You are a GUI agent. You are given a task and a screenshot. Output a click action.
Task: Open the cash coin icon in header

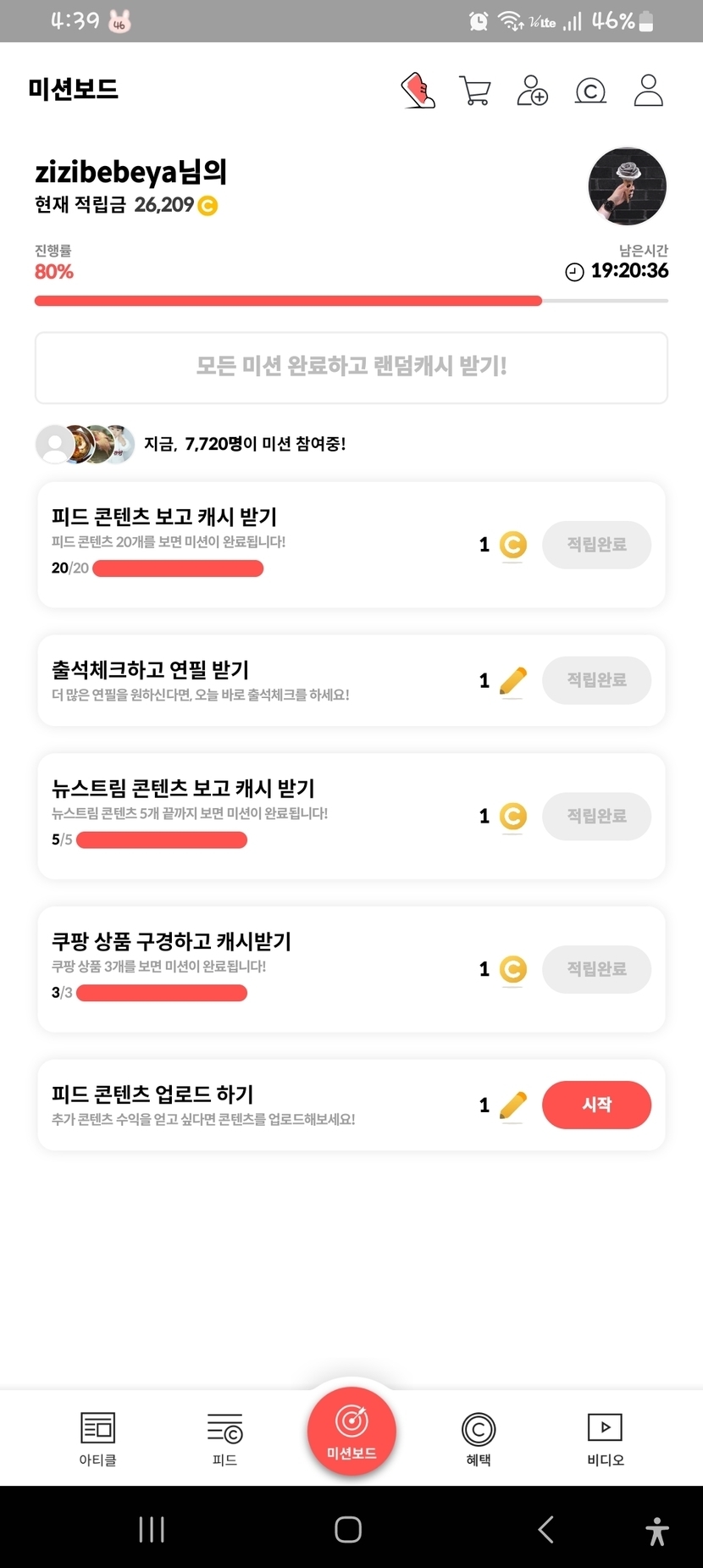click(x=590, y=91)
